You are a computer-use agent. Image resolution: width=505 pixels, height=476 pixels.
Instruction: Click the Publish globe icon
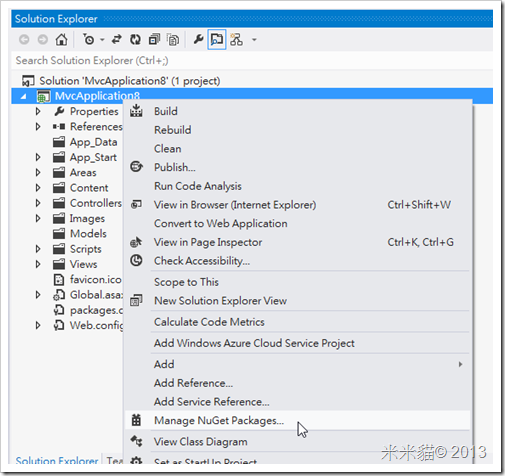[x=136, y=166]
